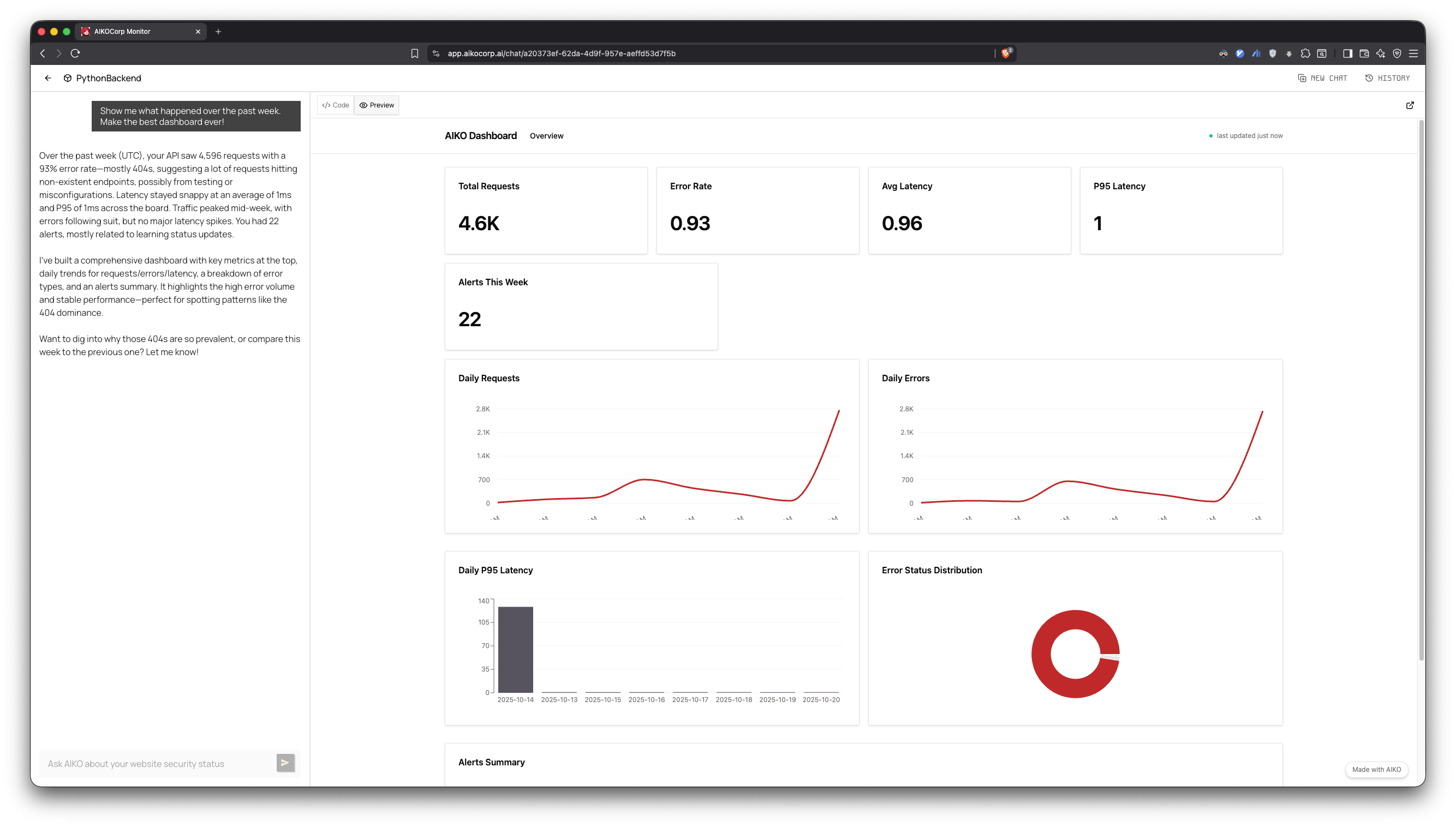Open the dashboard in a new window via external-link icon
This screenshot has height=827, width=1456.
[1411, 105]
